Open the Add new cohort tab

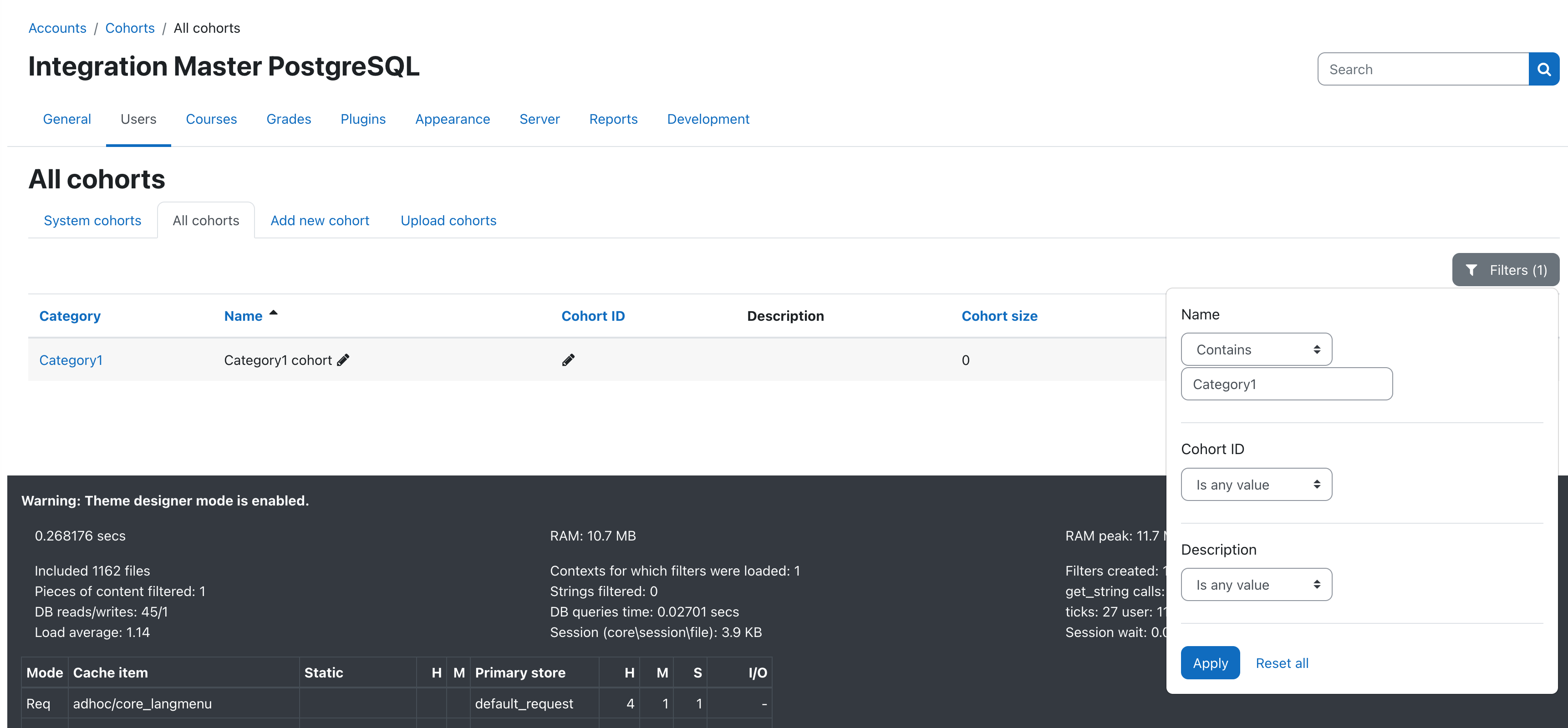coord(320,221)
